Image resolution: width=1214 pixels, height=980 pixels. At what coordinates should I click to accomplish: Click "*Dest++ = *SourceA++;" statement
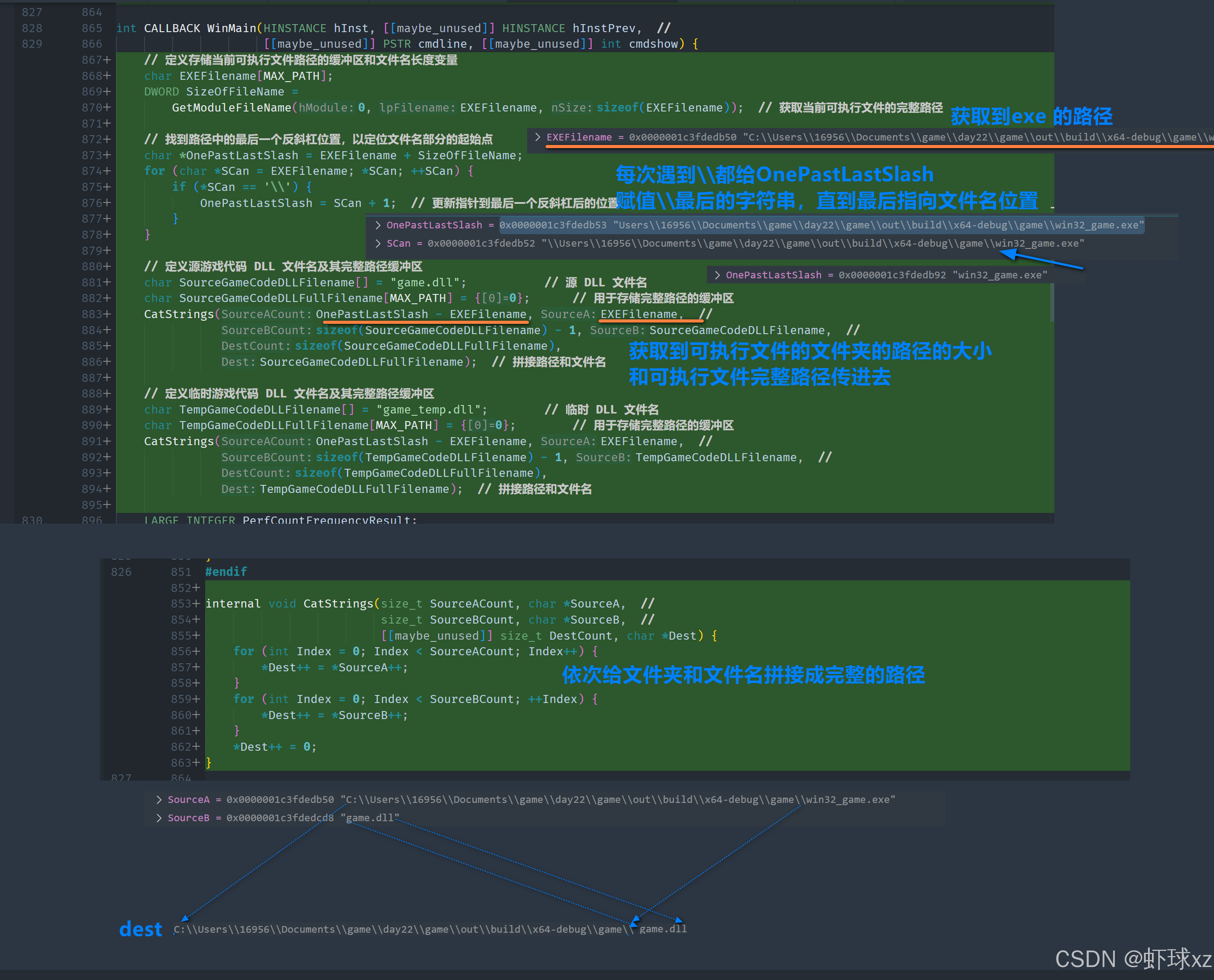[334, 667]
